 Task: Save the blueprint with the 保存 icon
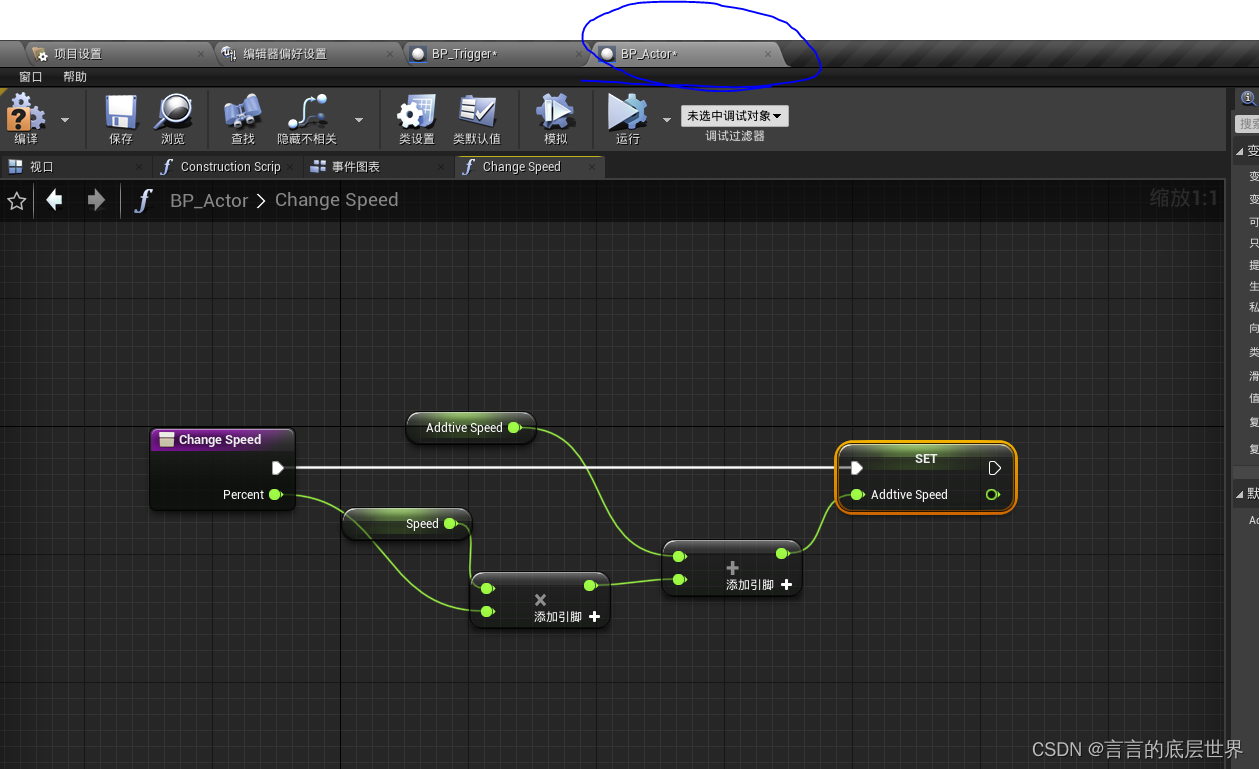point(119,118)
